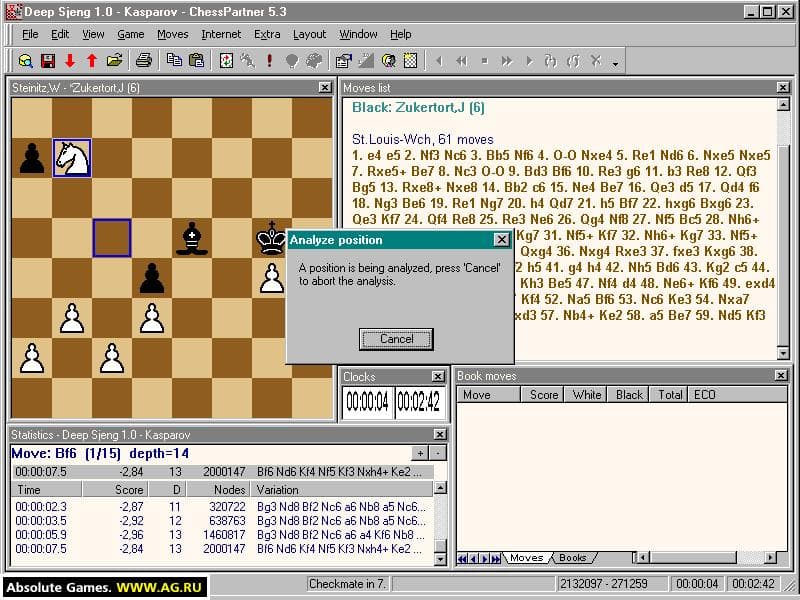The image size is (800, 600).
Task: Close the Statistics panel
Action: [x=439, y=434]
